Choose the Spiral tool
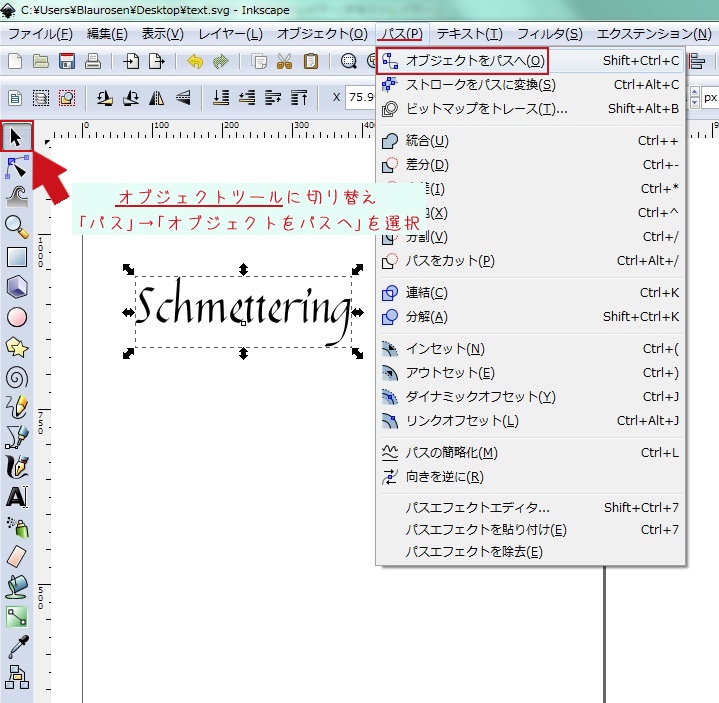The height and width of the screenshot is (703, 719). 16,377
